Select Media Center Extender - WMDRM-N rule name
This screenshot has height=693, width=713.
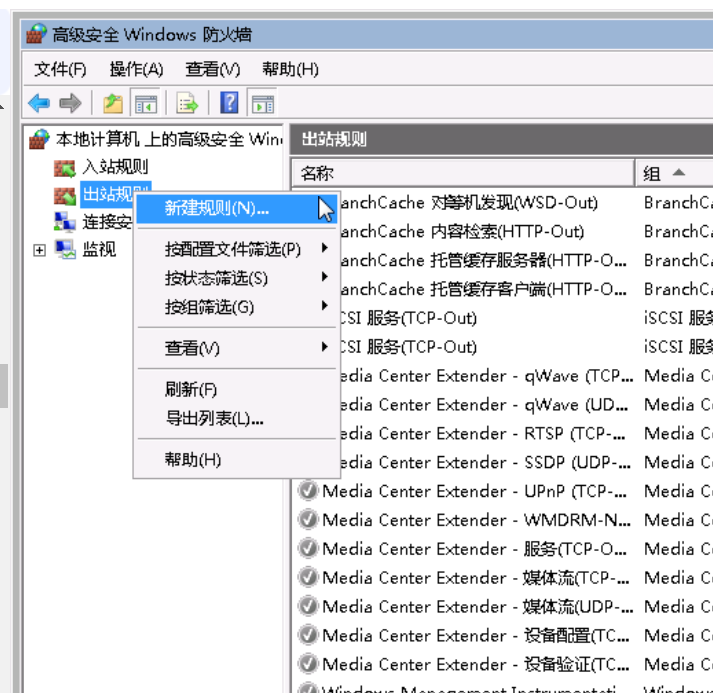coord(477,520)
